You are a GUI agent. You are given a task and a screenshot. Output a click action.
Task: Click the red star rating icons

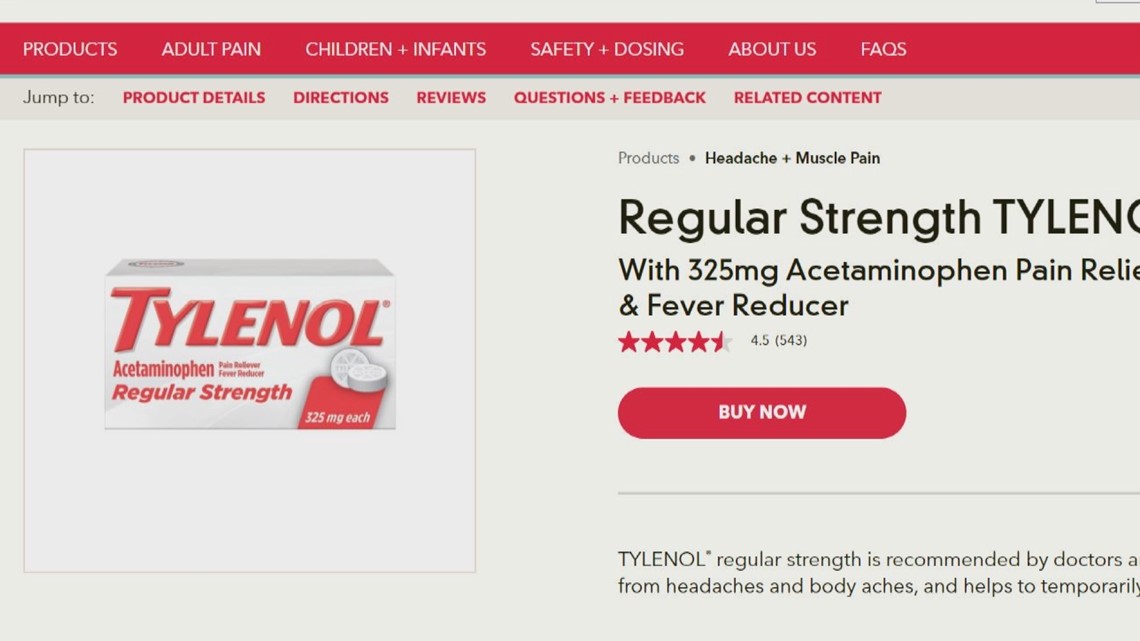(675, 341)
